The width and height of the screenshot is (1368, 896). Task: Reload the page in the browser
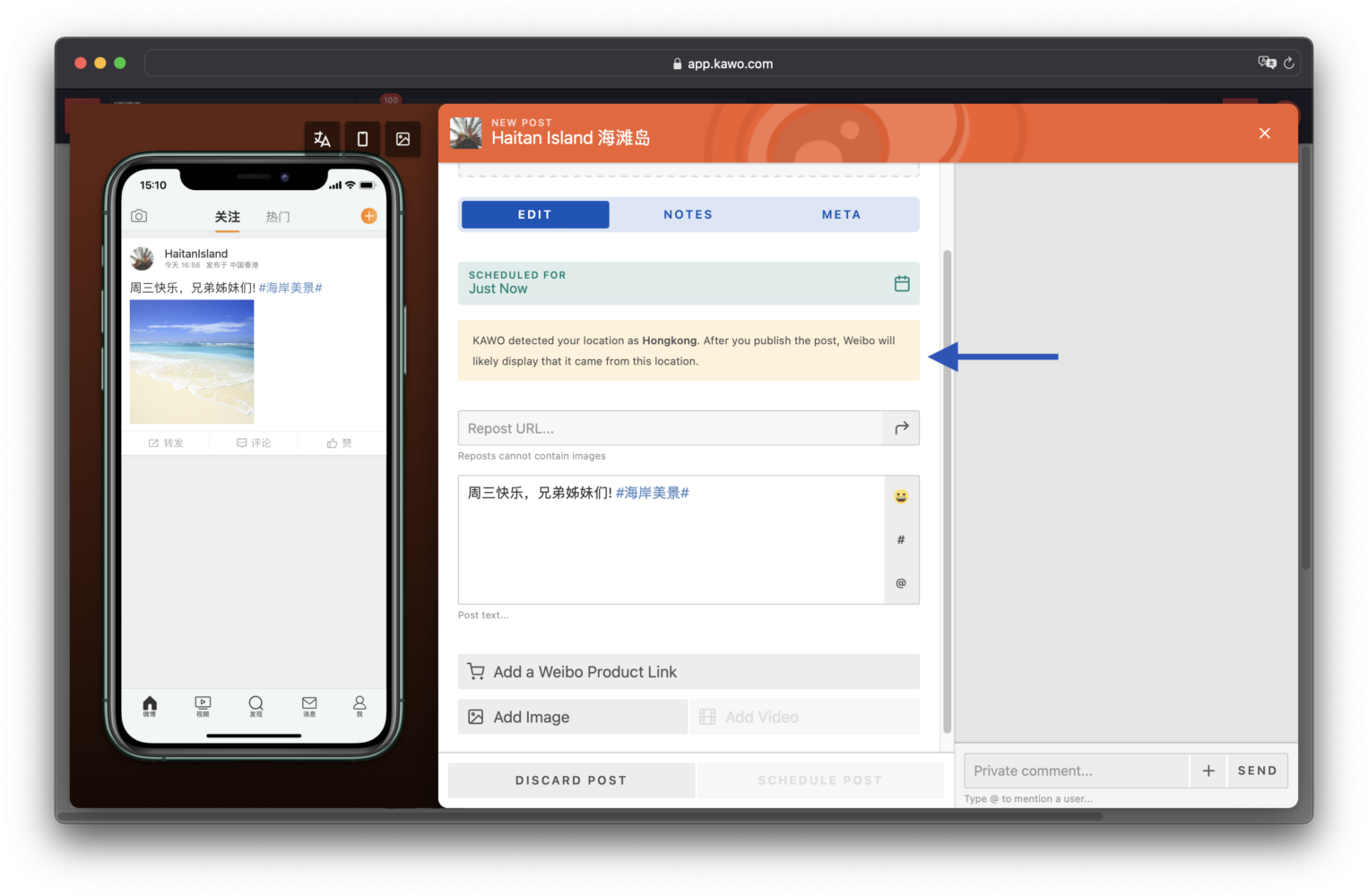(x=1288, y=64)
